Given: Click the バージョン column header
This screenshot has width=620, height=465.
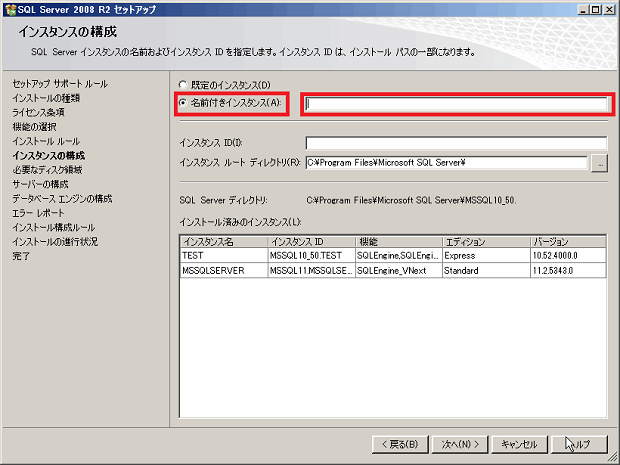Looking at the screenshot, I should tap(568, 242).
